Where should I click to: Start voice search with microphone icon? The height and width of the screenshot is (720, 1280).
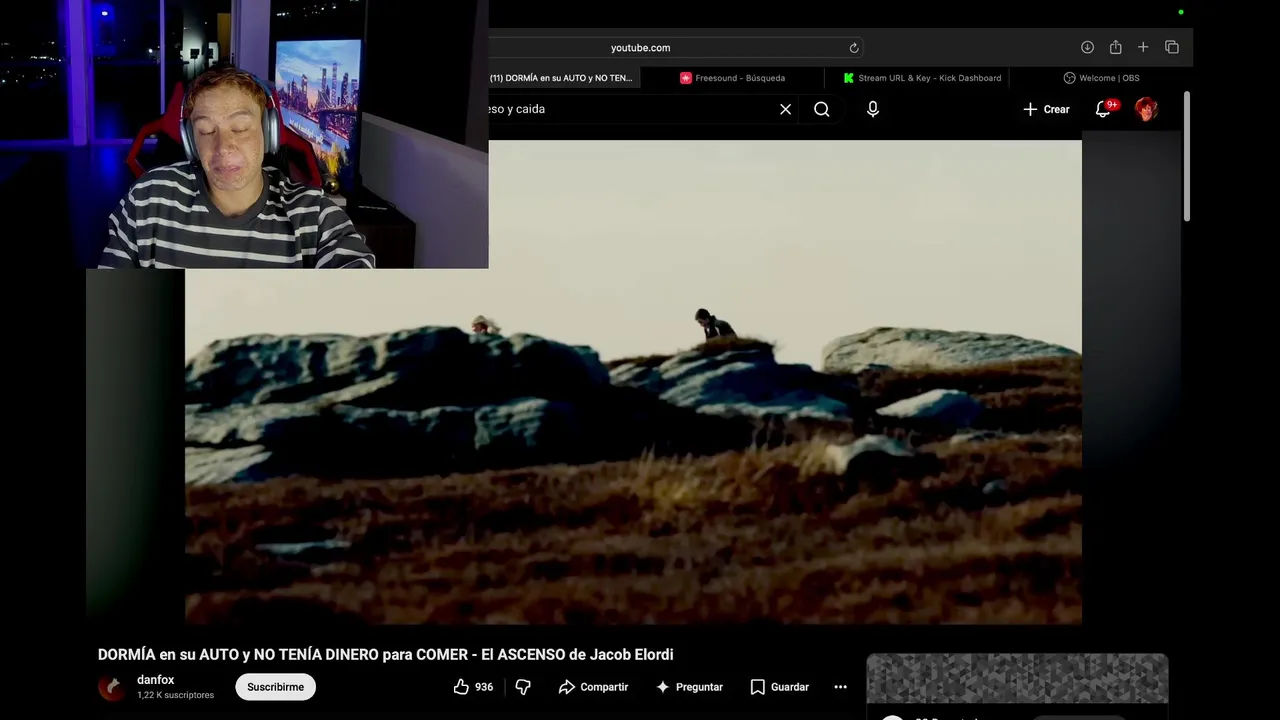pyautogui.click(x=873, y=109)
